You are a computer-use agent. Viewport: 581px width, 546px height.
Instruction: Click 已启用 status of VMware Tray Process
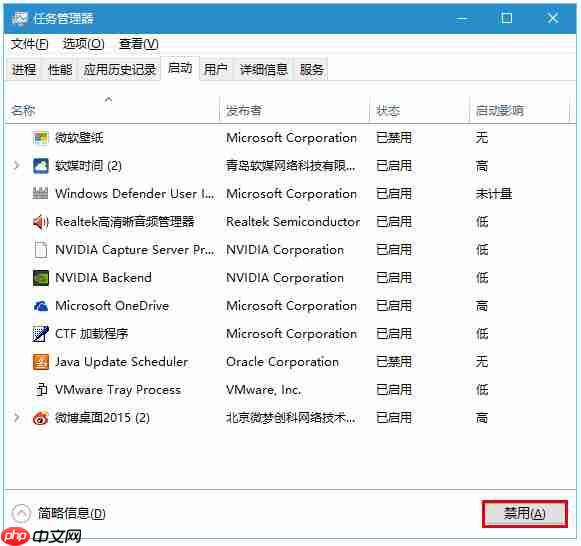[394, 390]
